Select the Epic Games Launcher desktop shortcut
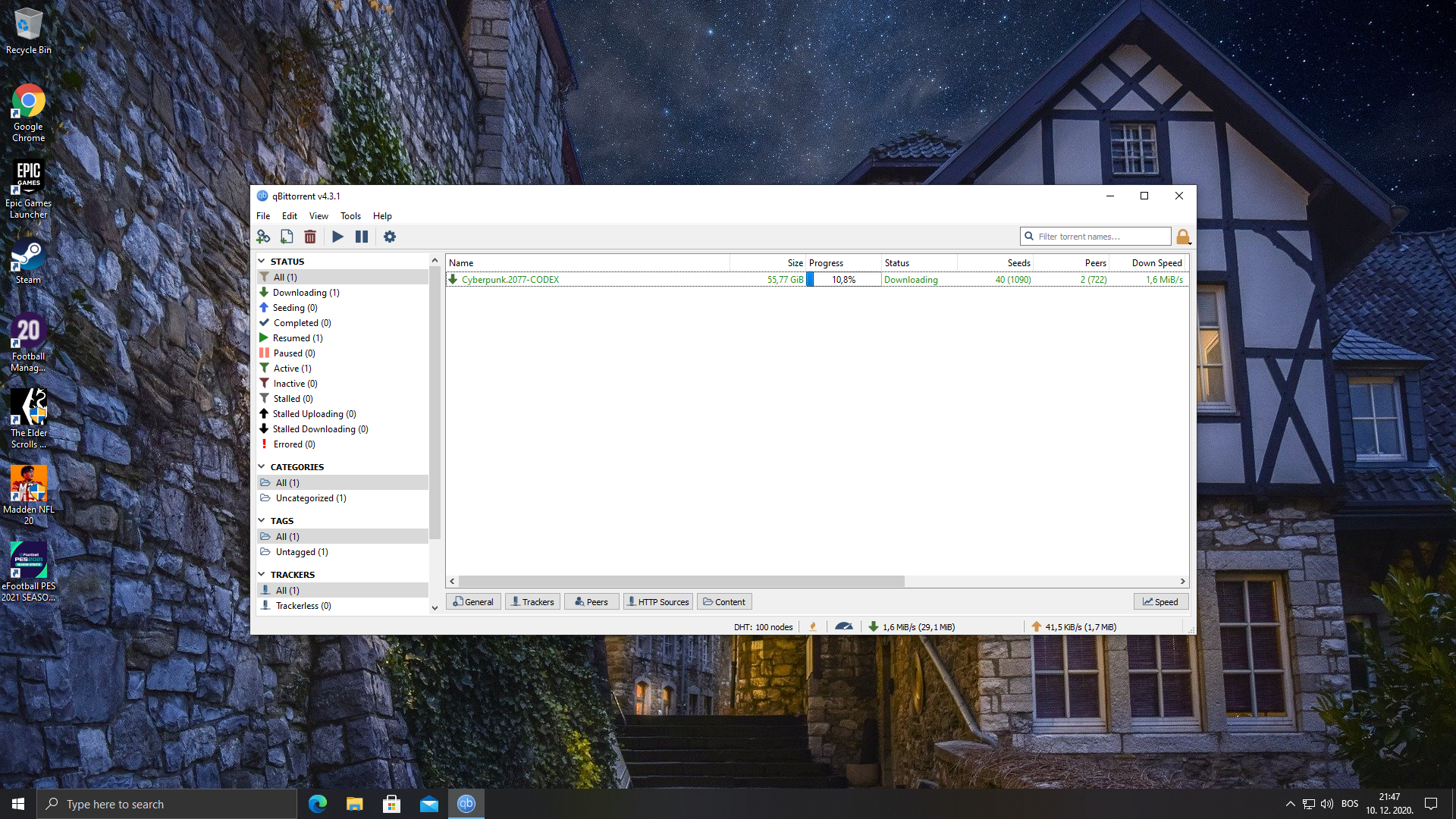The height and width of the screenshot is (819, 1456). point(29,190)
